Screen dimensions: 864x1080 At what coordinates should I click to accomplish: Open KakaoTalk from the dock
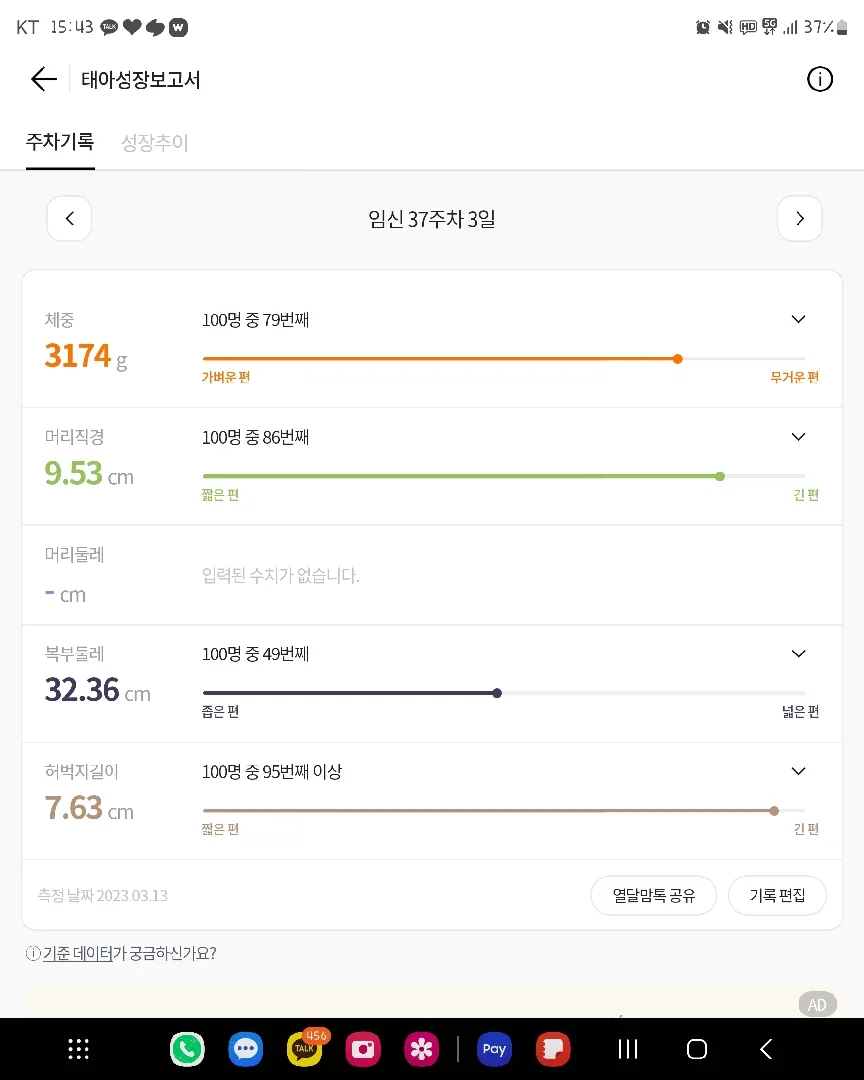tap(305, 1049)
